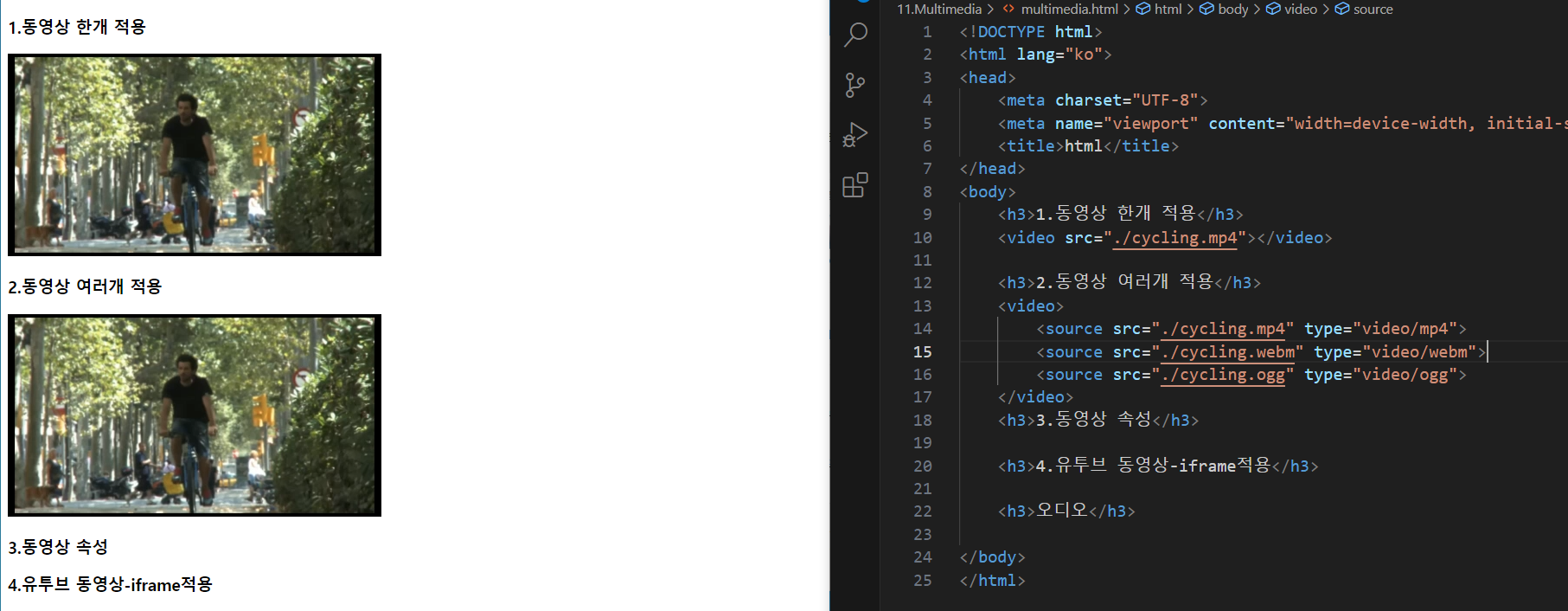Click the h3 code '1.동영상 한개 적용'
This screenshot has height=611, width=1568.
[x=1121, y=214]
